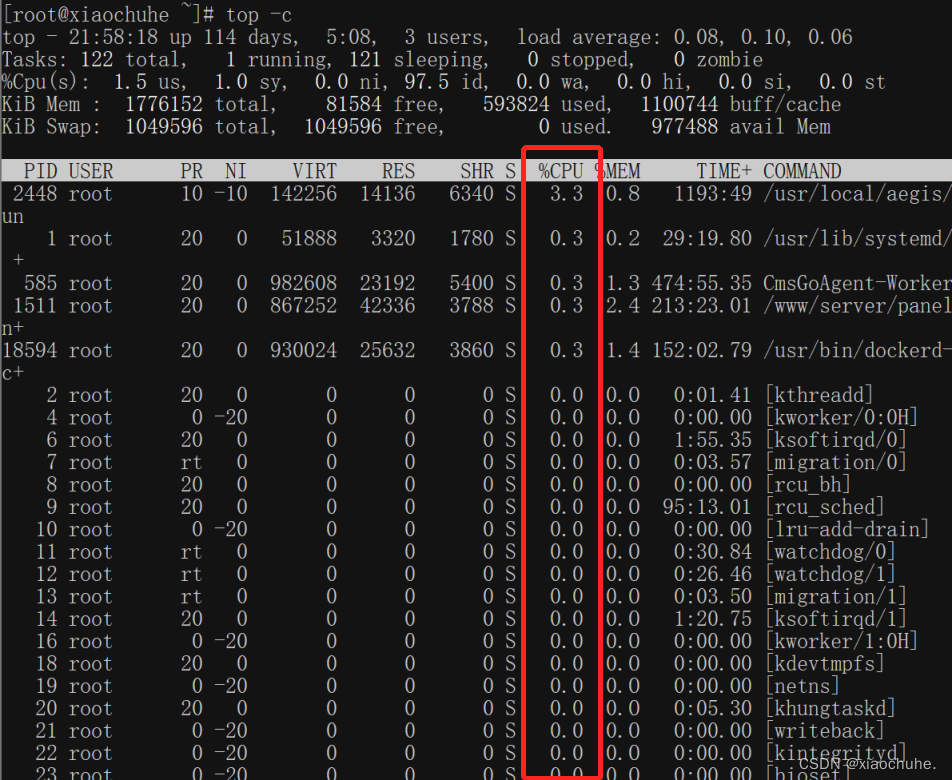Click the [netns] process name
Screen dimensions: 952x780
point(803,687)
